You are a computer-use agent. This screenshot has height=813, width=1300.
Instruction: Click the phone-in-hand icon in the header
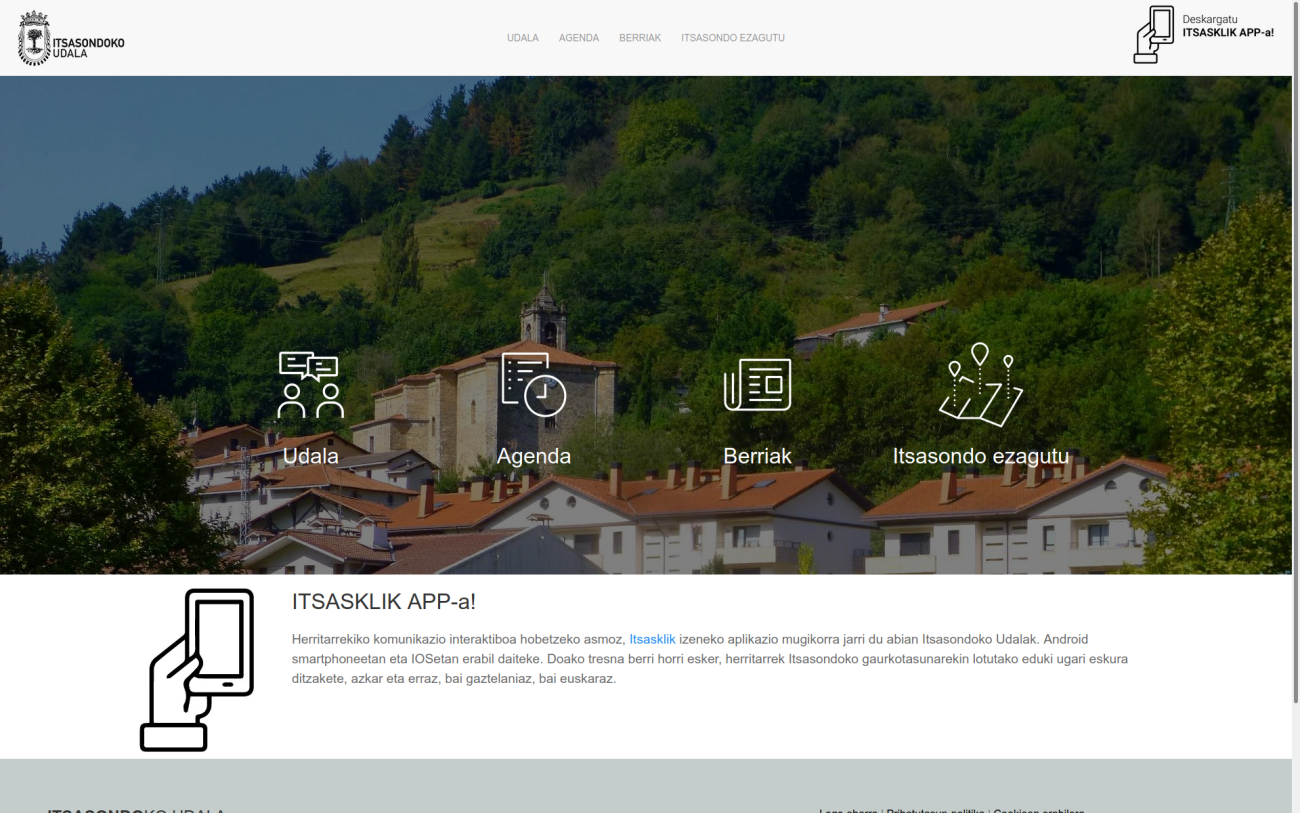click(1153, 35)
